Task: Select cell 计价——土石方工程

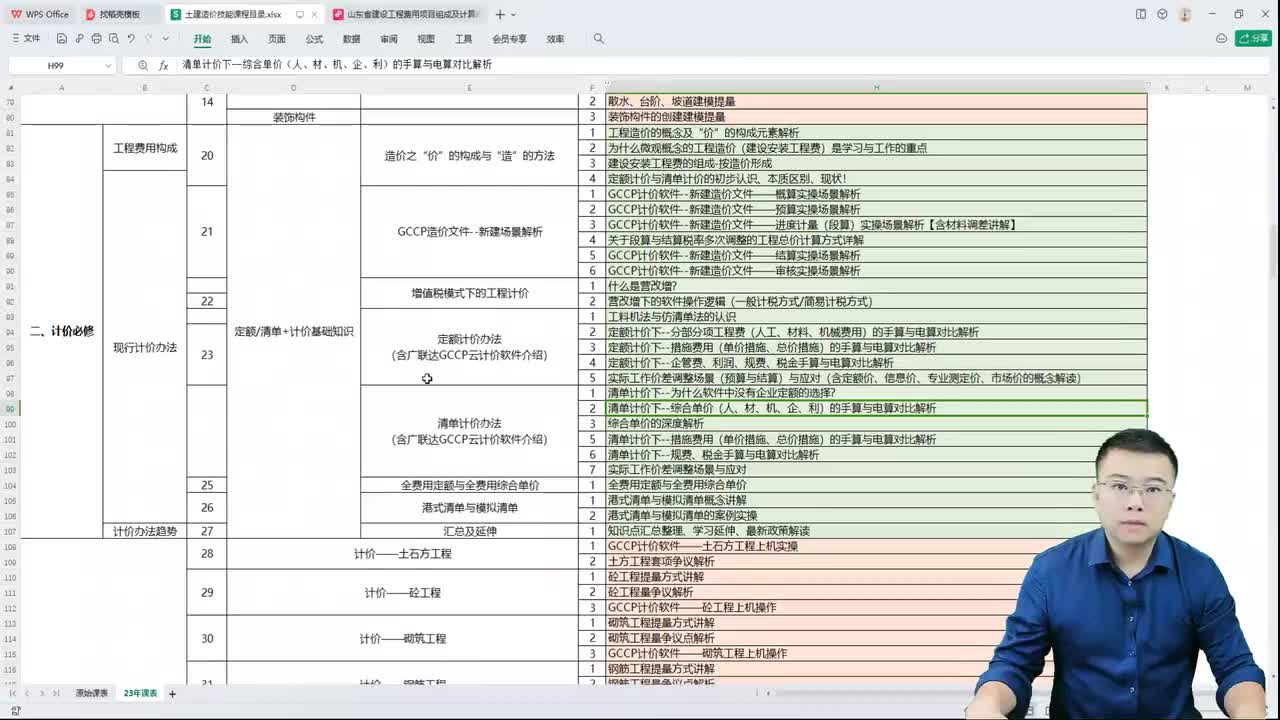Action: tap(403, 554)
